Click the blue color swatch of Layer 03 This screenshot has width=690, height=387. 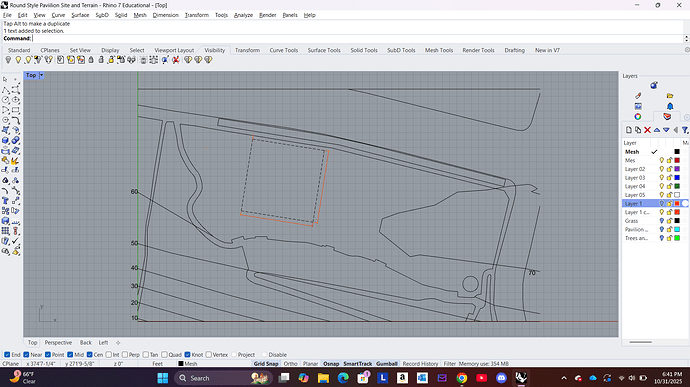click(677, 177)
